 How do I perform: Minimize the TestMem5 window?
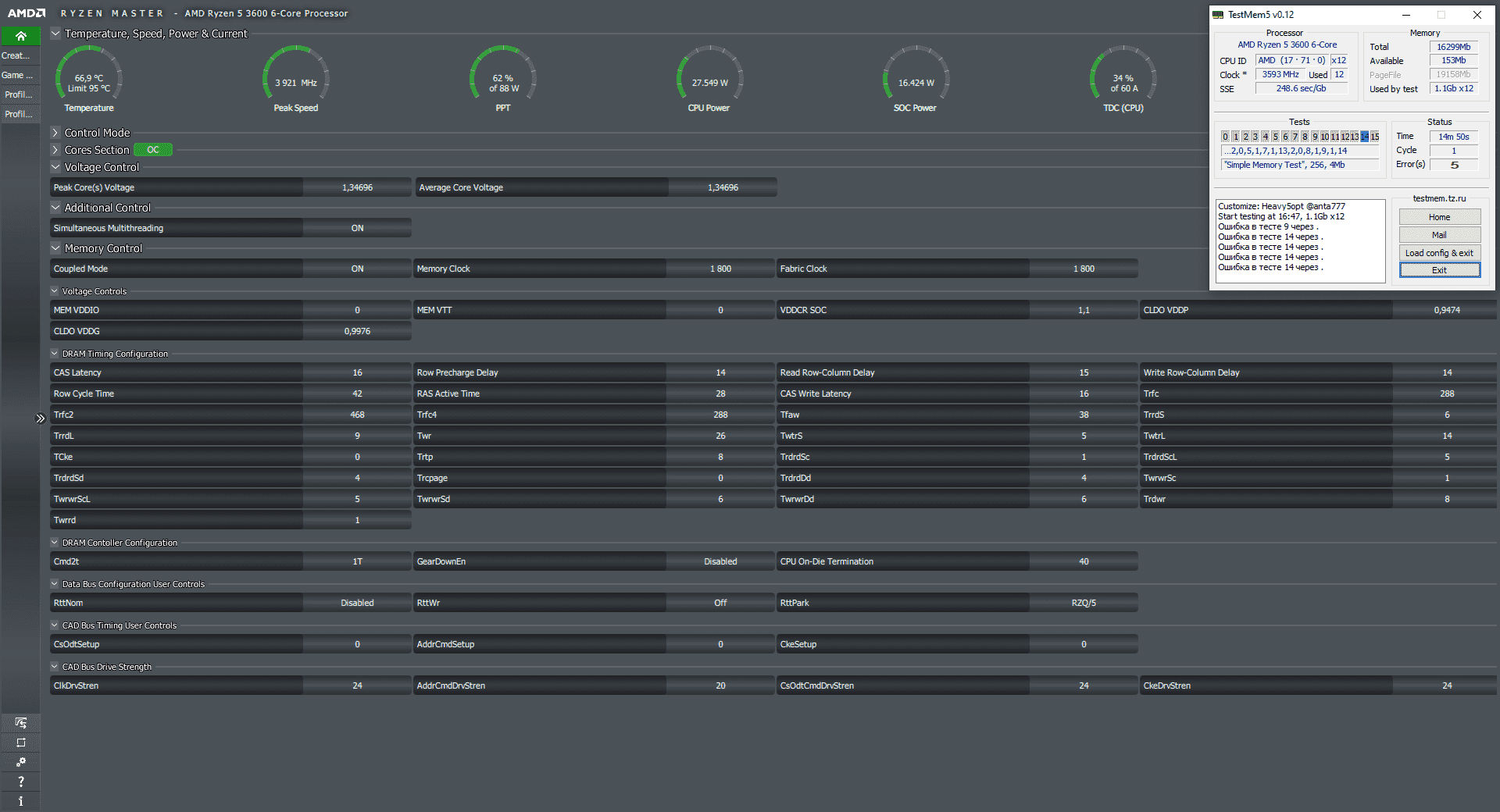click(x=1405, y=15)
